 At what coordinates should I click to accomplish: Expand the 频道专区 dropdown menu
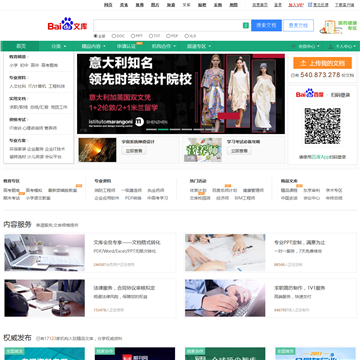tap(198, 46)
